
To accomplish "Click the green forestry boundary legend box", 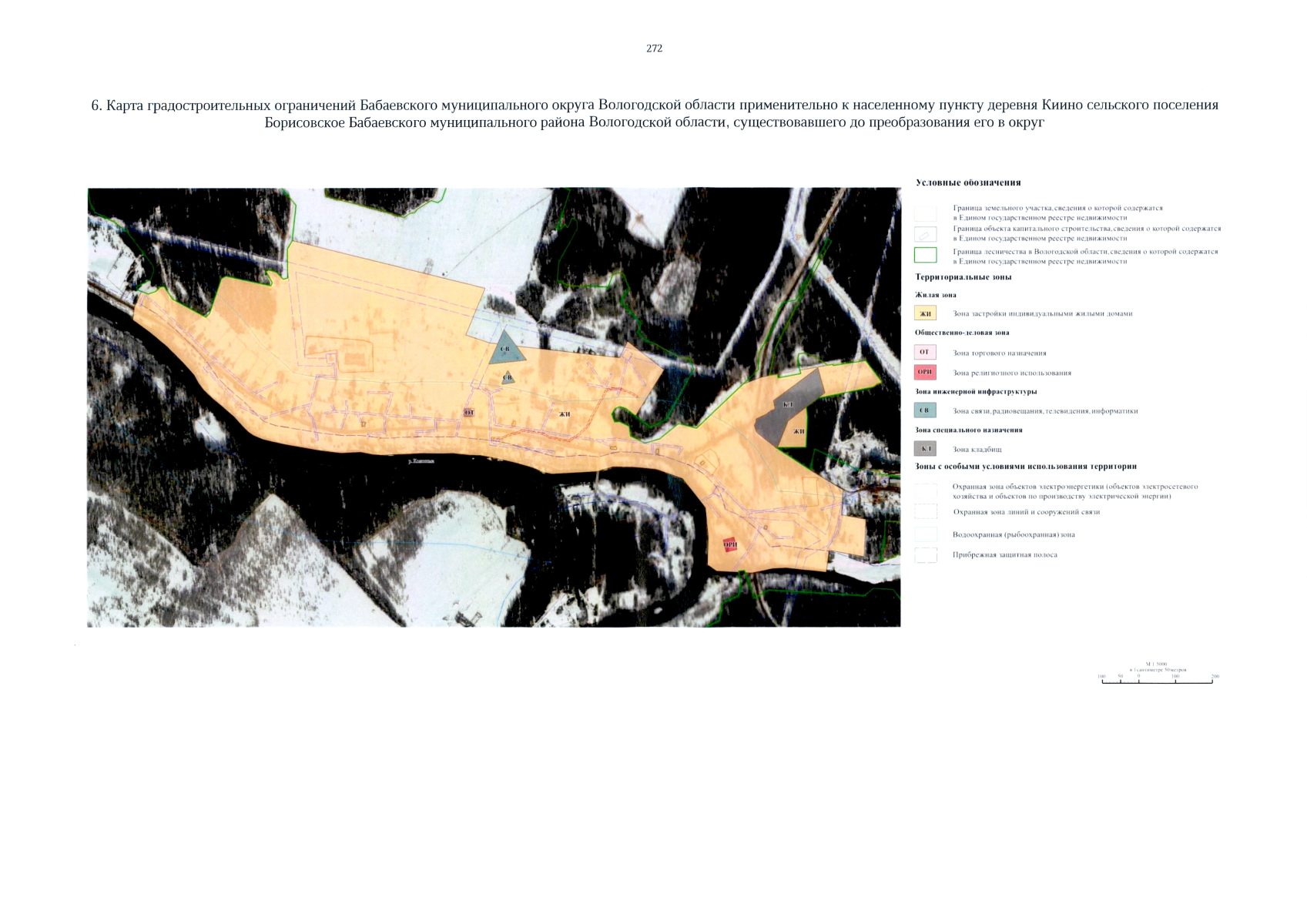I will tap(925, 256).
